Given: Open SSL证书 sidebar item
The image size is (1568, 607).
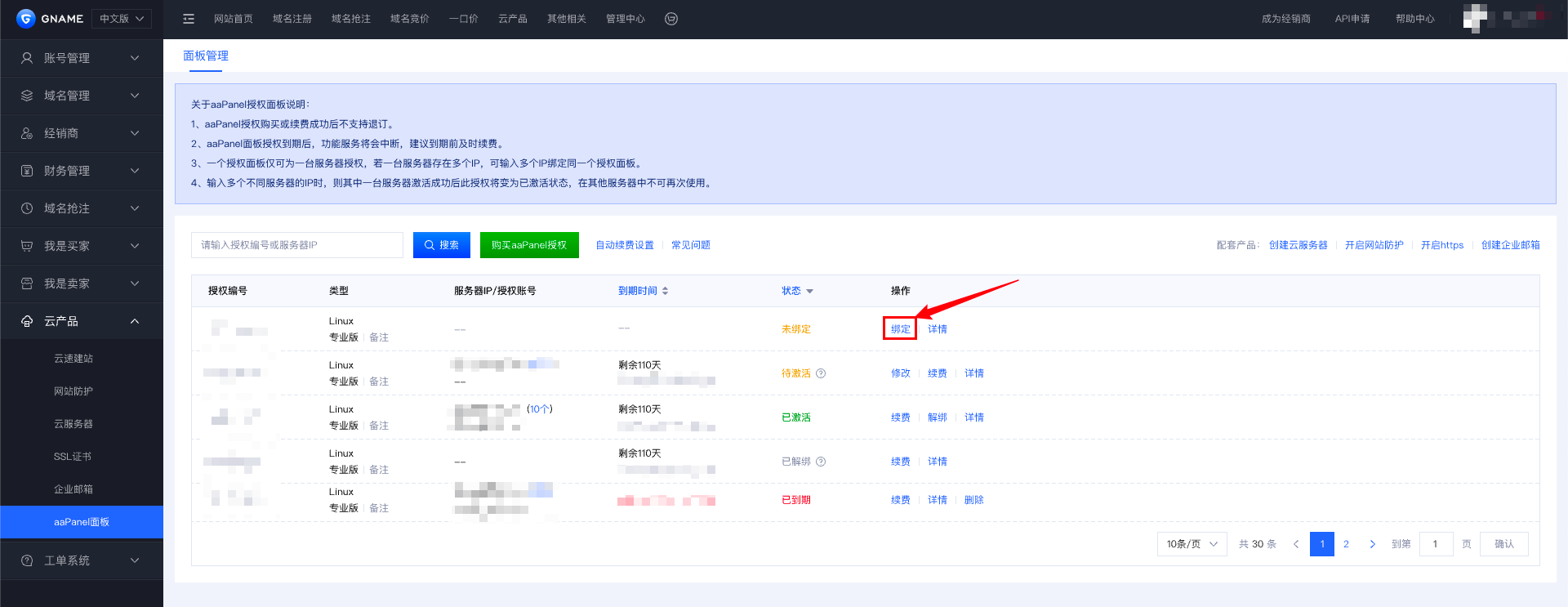Looking at the screenshot, I should pyautogui.click(x=73, y=457).
